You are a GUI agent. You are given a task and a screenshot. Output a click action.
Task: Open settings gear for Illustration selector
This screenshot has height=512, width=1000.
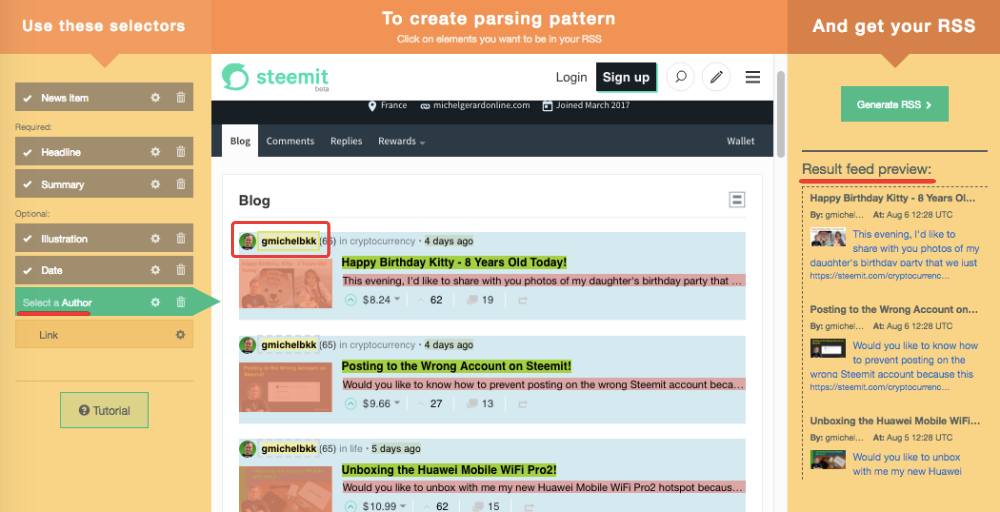click(155, 238)
